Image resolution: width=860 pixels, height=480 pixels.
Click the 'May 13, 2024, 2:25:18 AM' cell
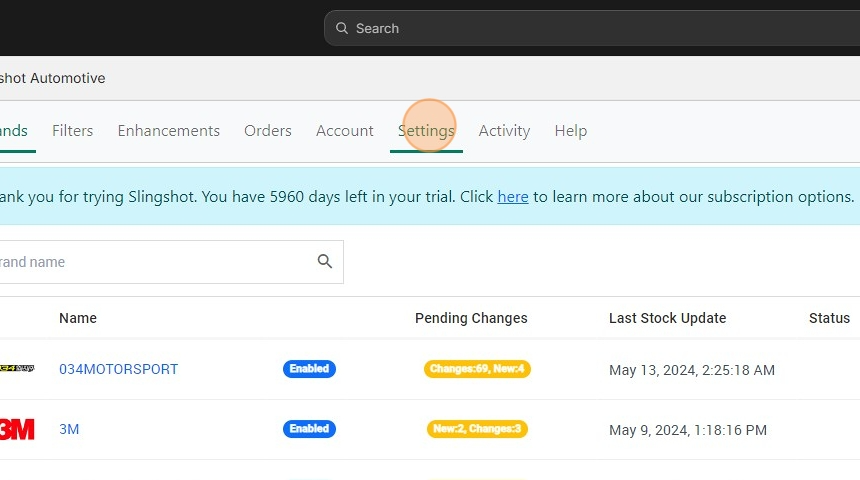pyautogui.click(x=692, y=370)
